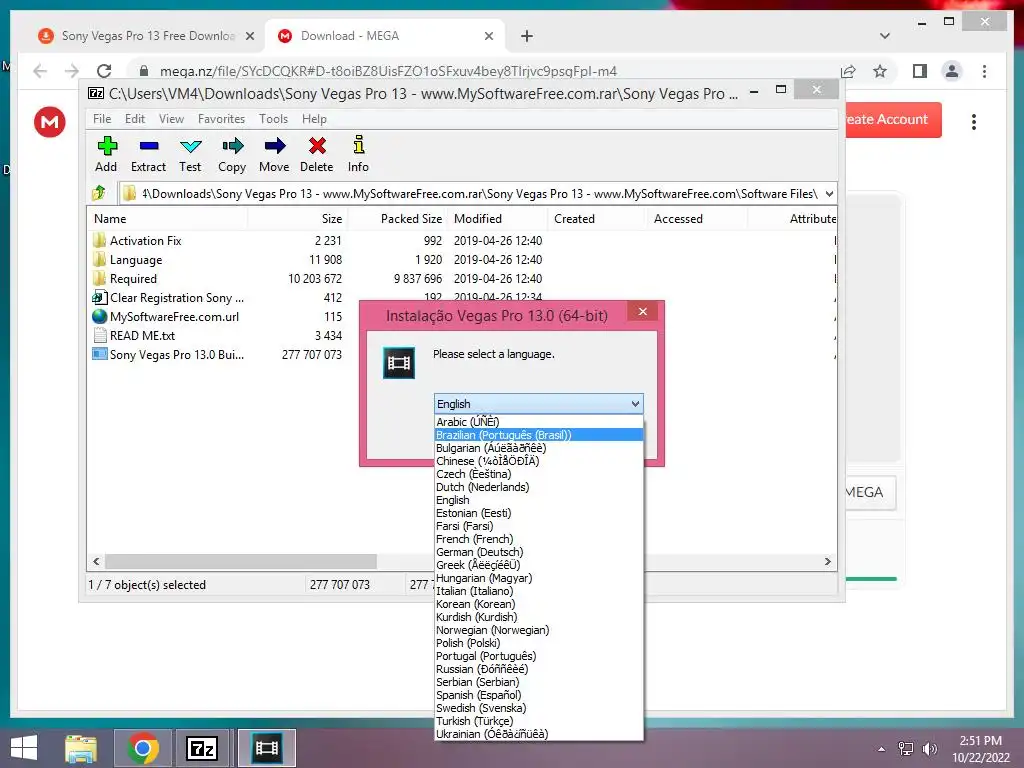
Task: Choose Ukrainian language option
Action: point(539,734)
